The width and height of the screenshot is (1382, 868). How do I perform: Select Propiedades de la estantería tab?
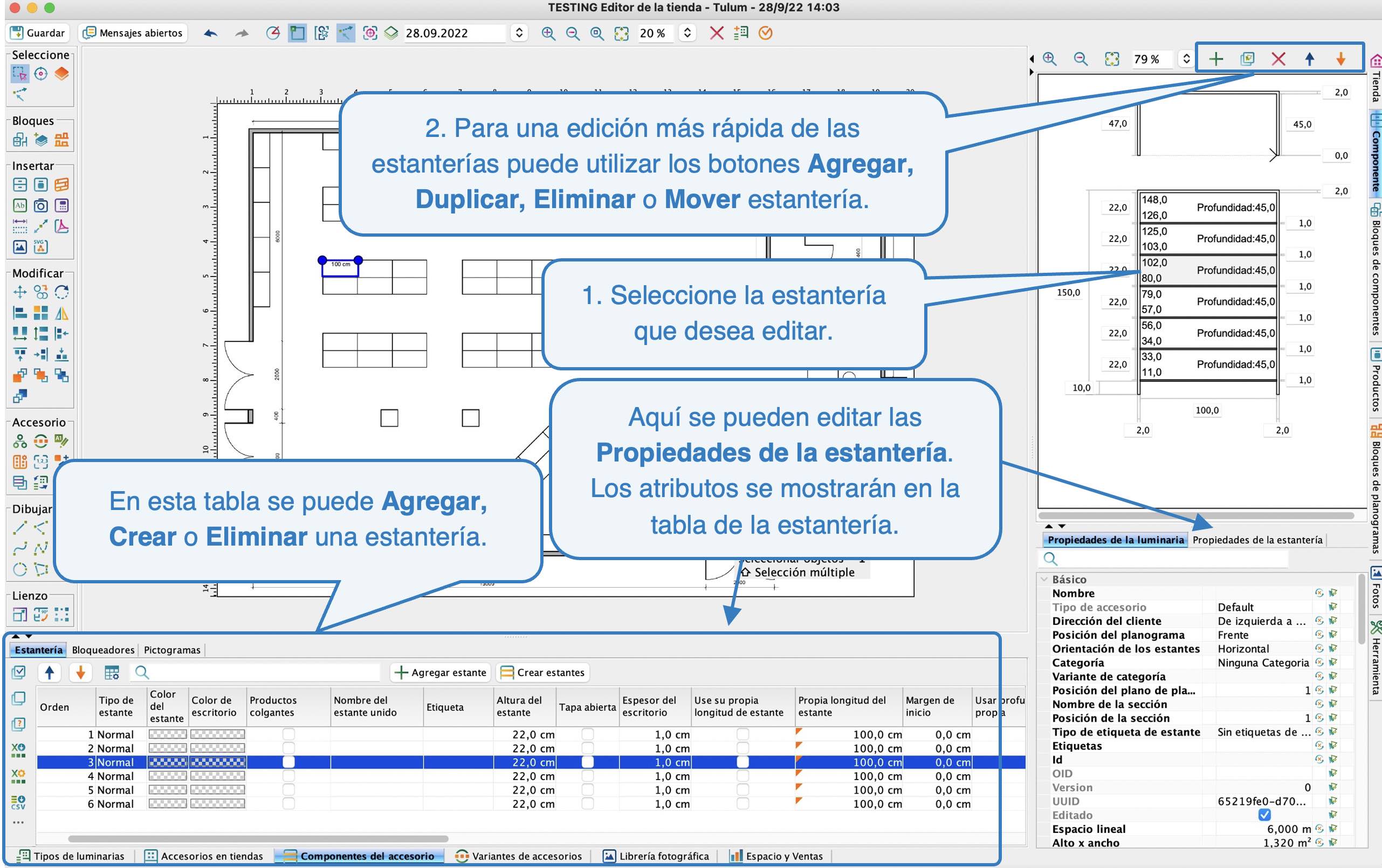(x=1257, y=540)
